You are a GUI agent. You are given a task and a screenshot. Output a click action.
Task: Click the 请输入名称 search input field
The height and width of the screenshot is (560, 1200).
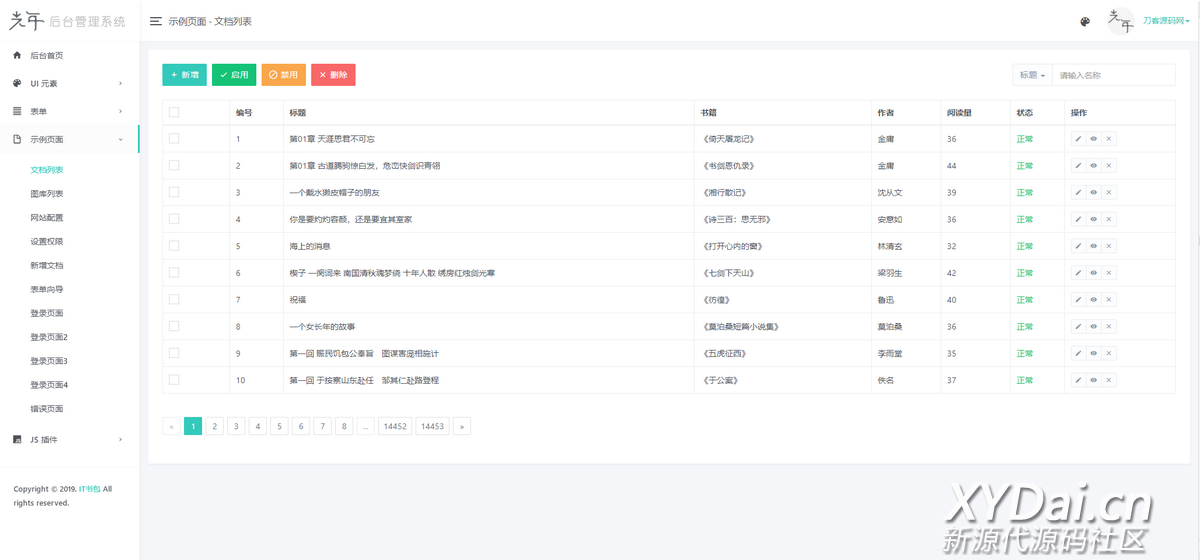[1113, 75]
